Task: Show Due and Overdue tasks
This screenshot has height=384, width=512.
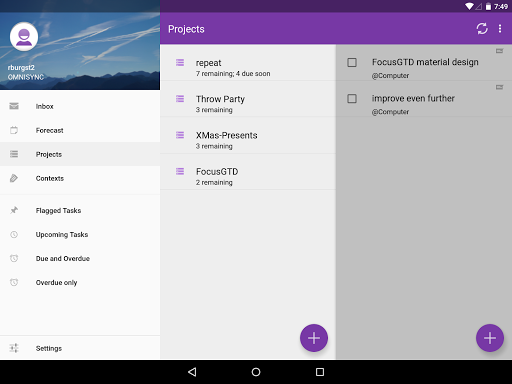Action: click(x=80, y=259)
